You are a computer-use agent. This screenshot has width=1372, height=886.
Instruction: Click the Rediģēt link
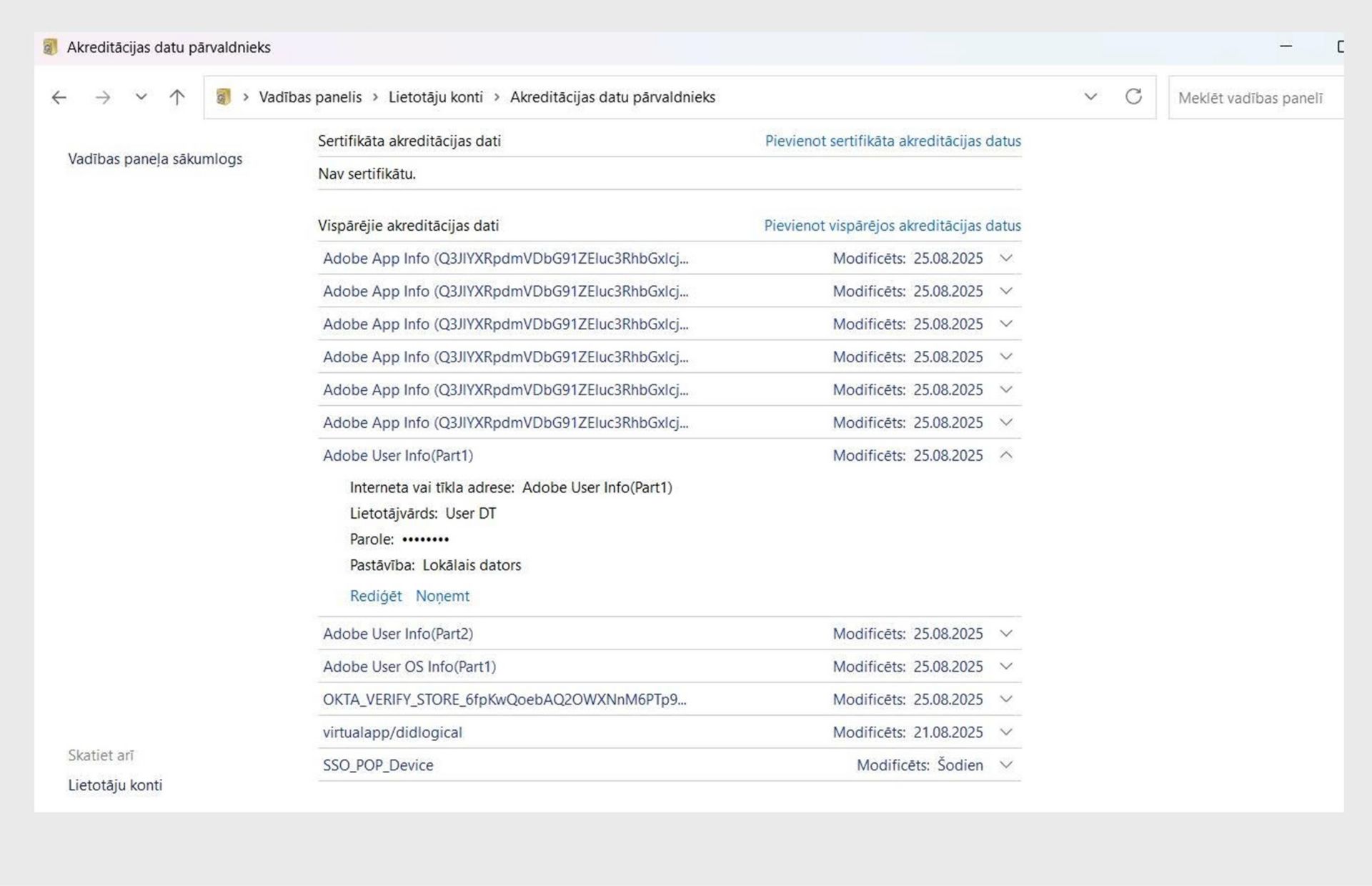pos(375,596)
